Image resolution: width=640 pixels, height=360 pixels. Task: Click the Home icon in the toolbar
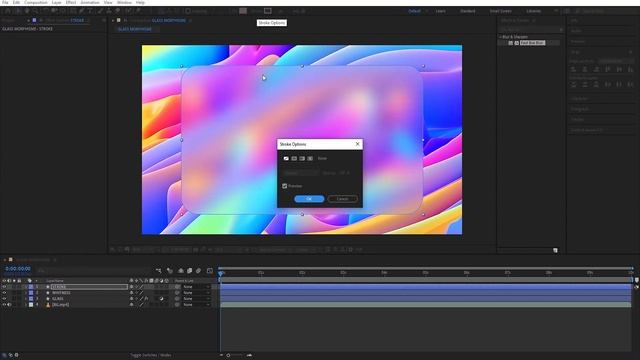click(x=8, y=11)
